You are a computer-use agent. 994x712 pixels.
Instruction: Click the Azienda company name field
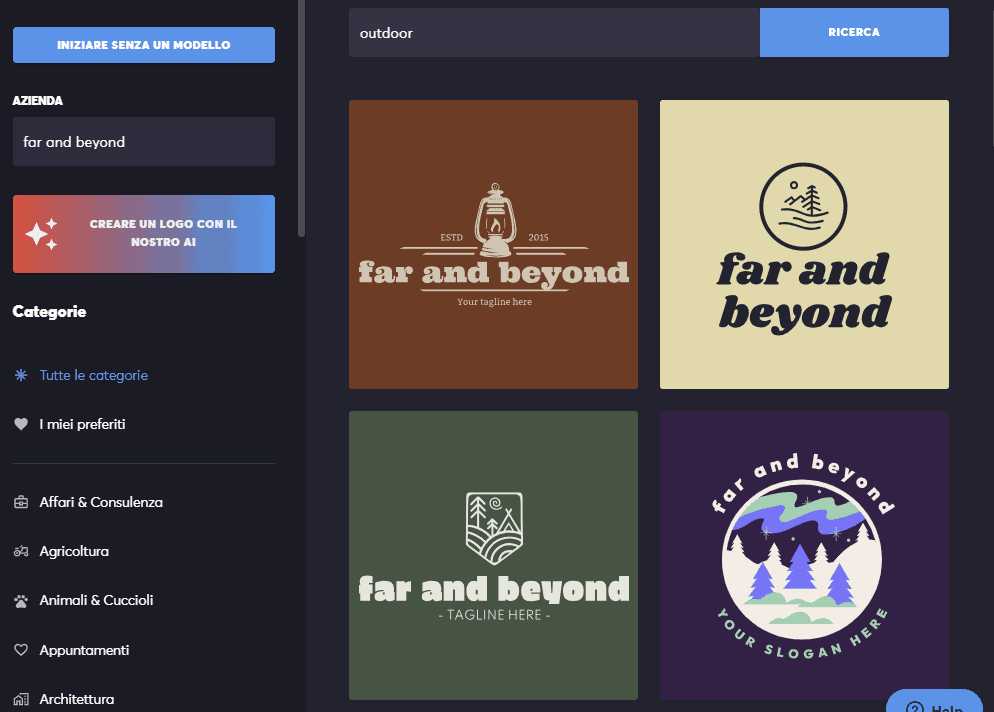[x=143, y=142]
